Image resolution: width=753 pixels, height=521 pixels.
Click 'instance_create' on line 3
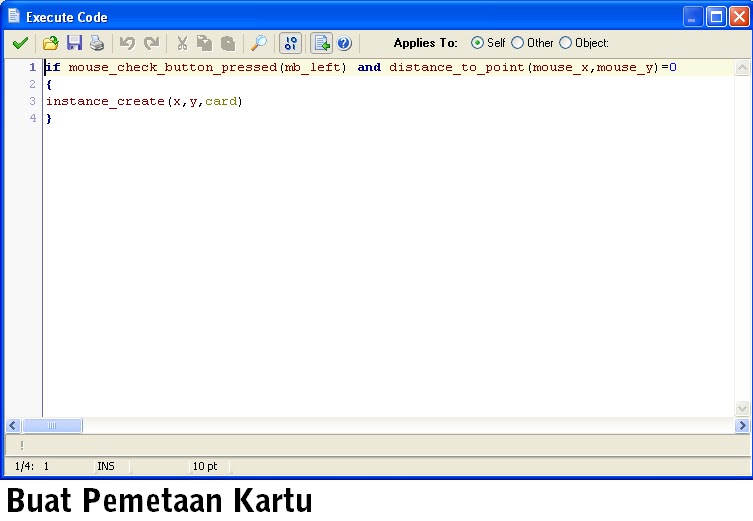(105, 101)
